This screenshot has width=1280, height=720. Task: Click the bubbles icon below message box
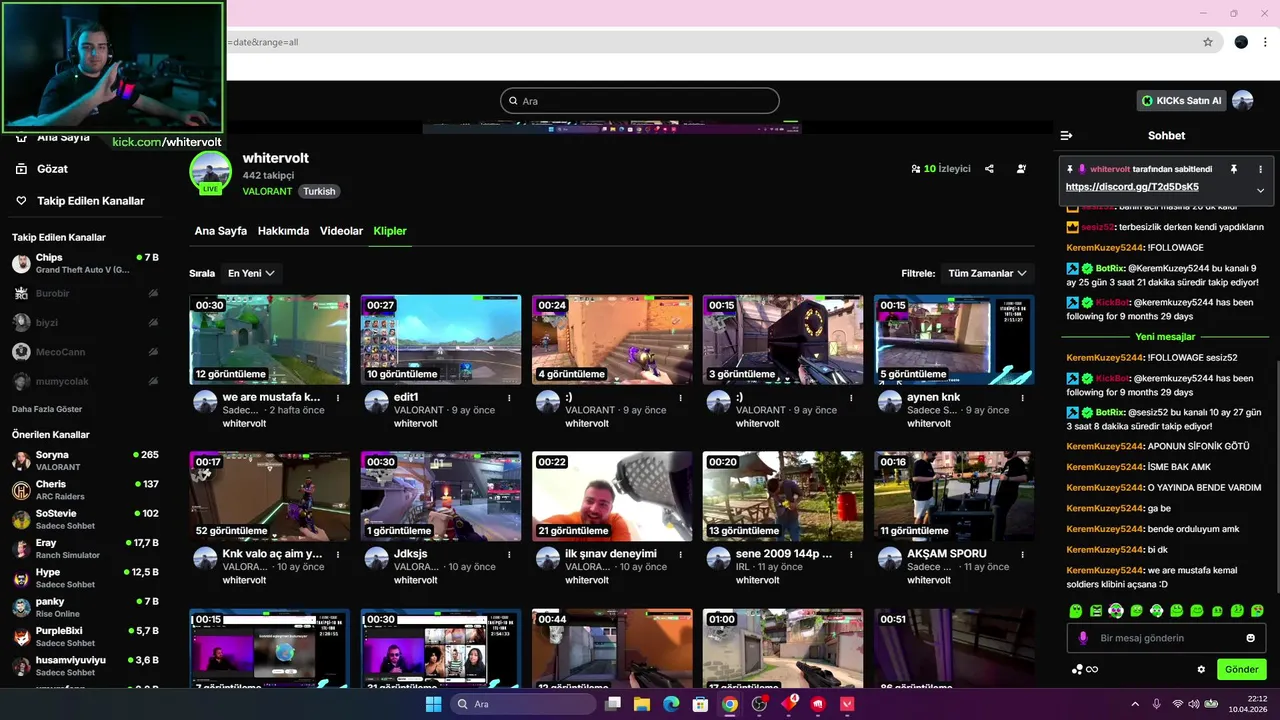click(x=1077, y=670)
